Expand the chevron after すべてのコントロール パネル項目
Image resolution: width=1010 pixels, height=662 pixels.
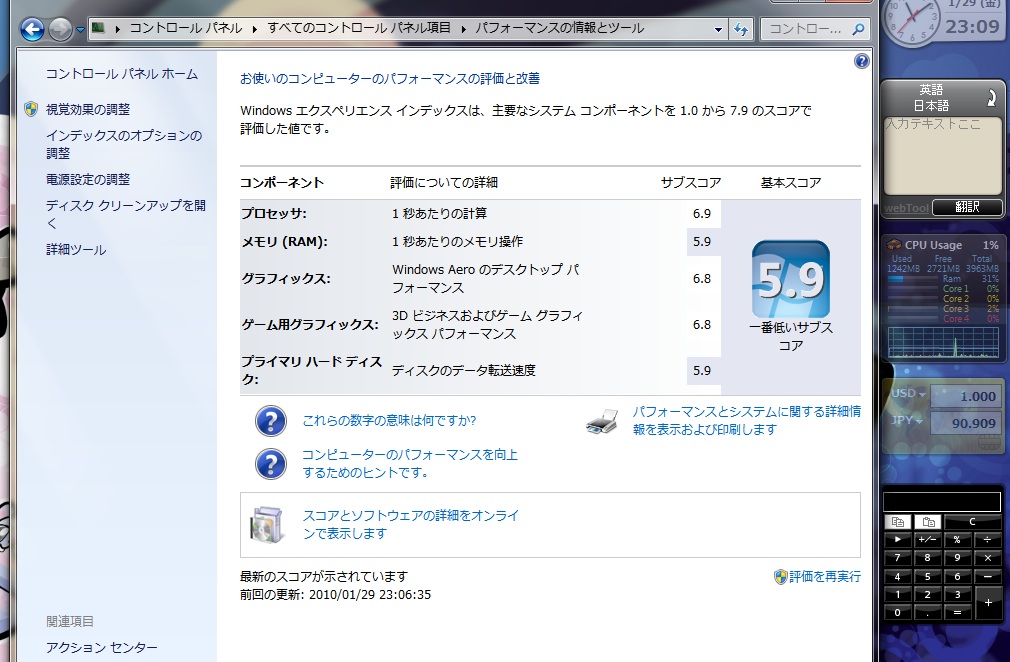click(463, 28)
